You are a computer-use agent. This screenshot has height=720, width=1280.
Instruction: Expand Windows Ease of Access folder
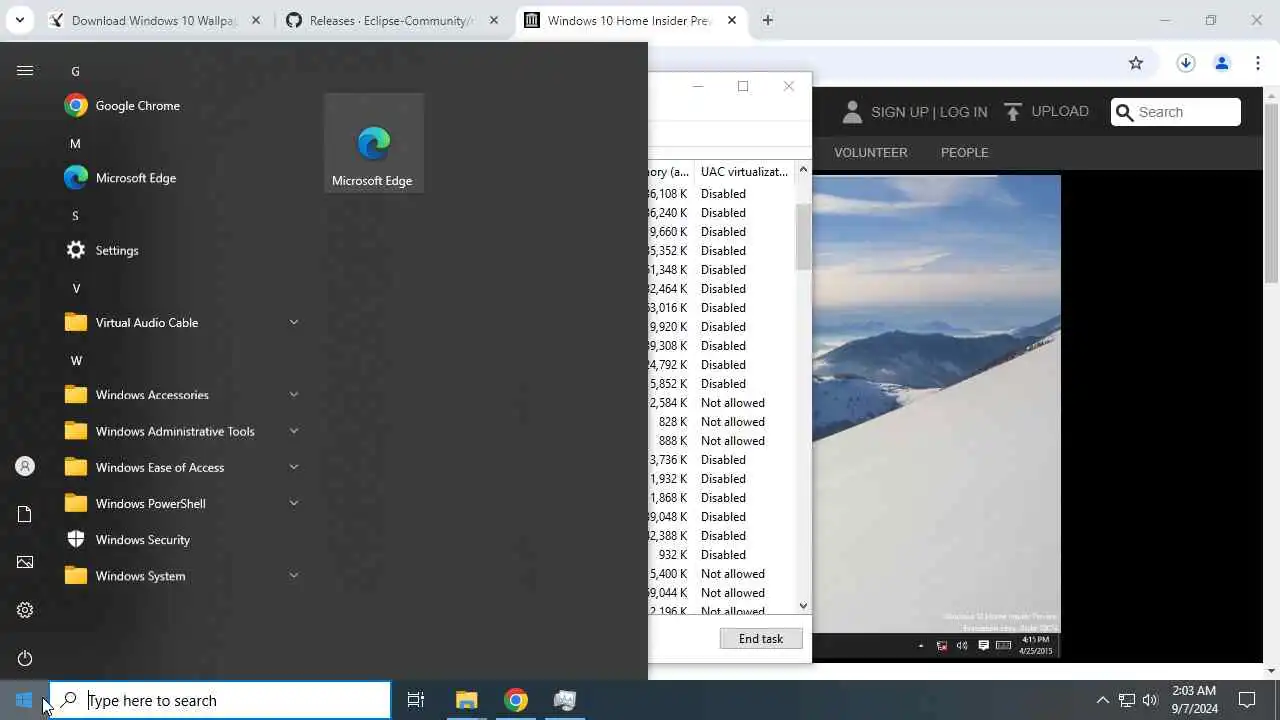click(180, 467)
